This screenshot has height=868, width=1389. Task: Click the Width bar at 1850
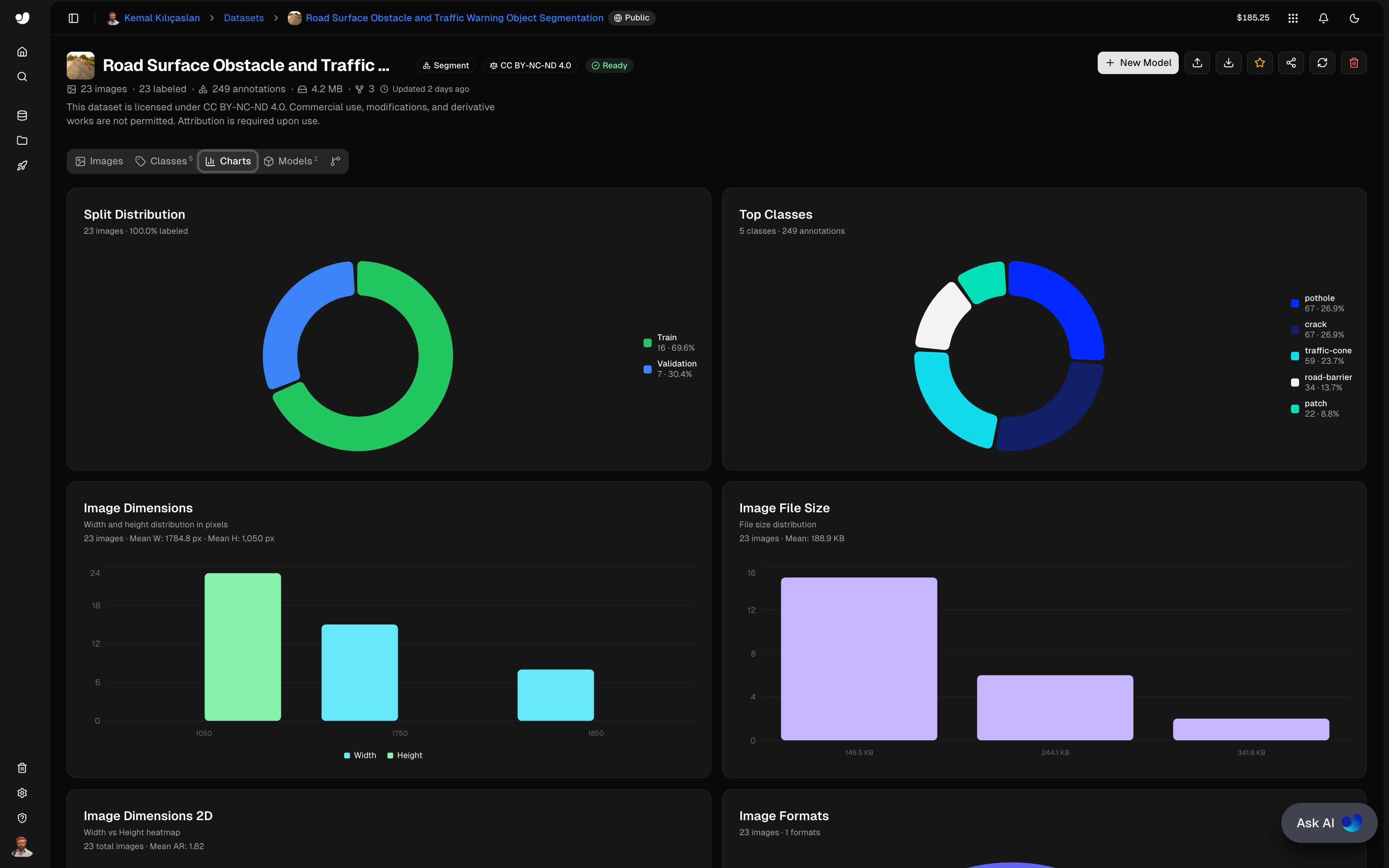[556, 695]
